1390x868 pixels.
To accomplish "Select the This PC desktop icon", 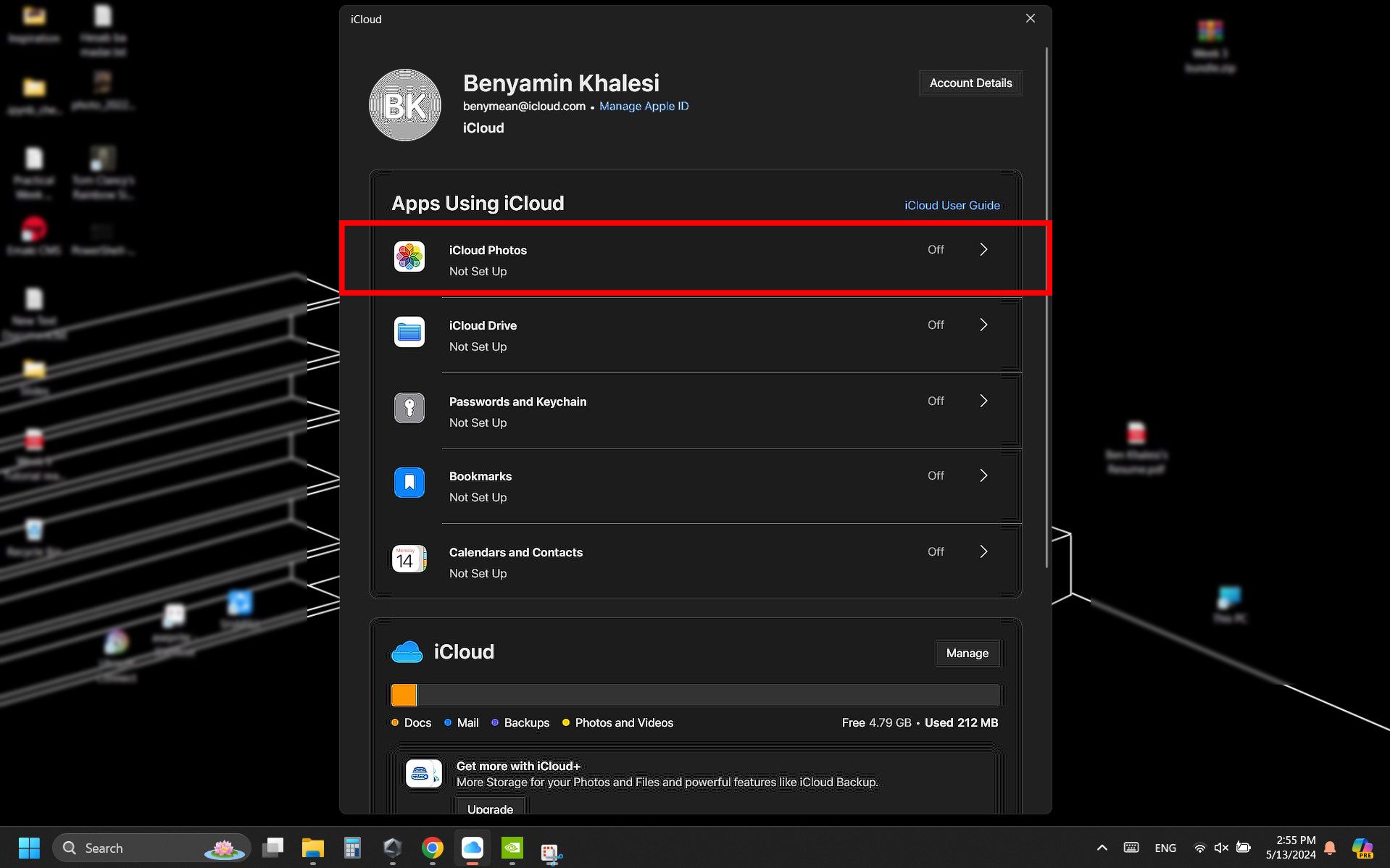I will tap(1230, 605).
